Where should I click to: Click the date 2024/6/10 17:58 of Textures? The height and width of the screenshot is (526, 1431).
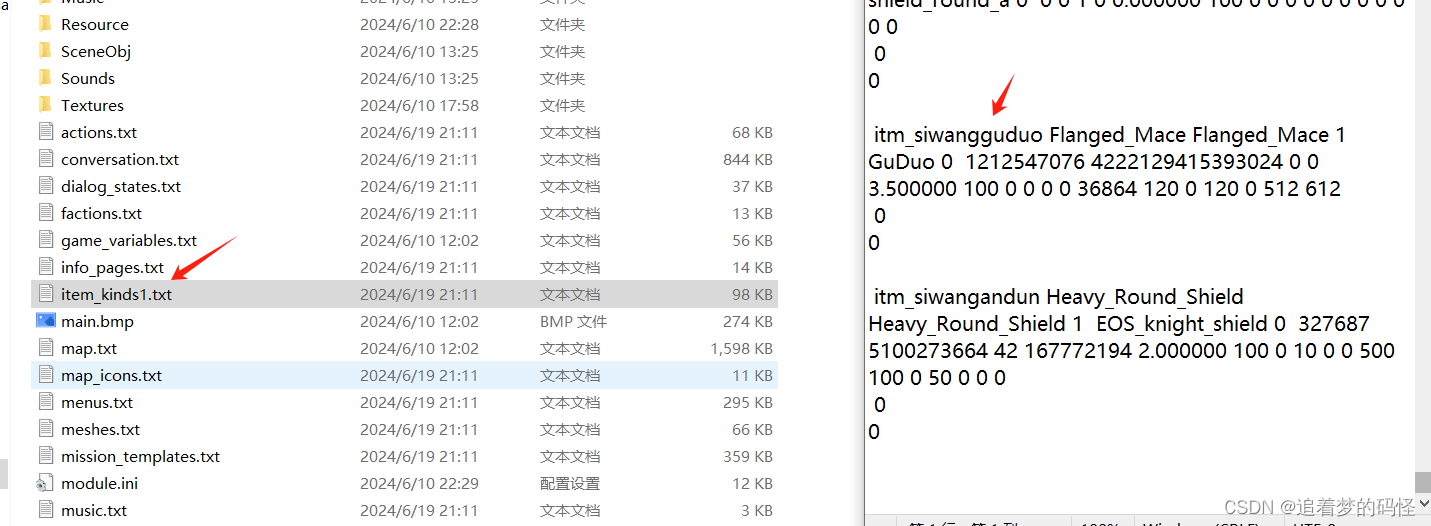coord(419,105)
